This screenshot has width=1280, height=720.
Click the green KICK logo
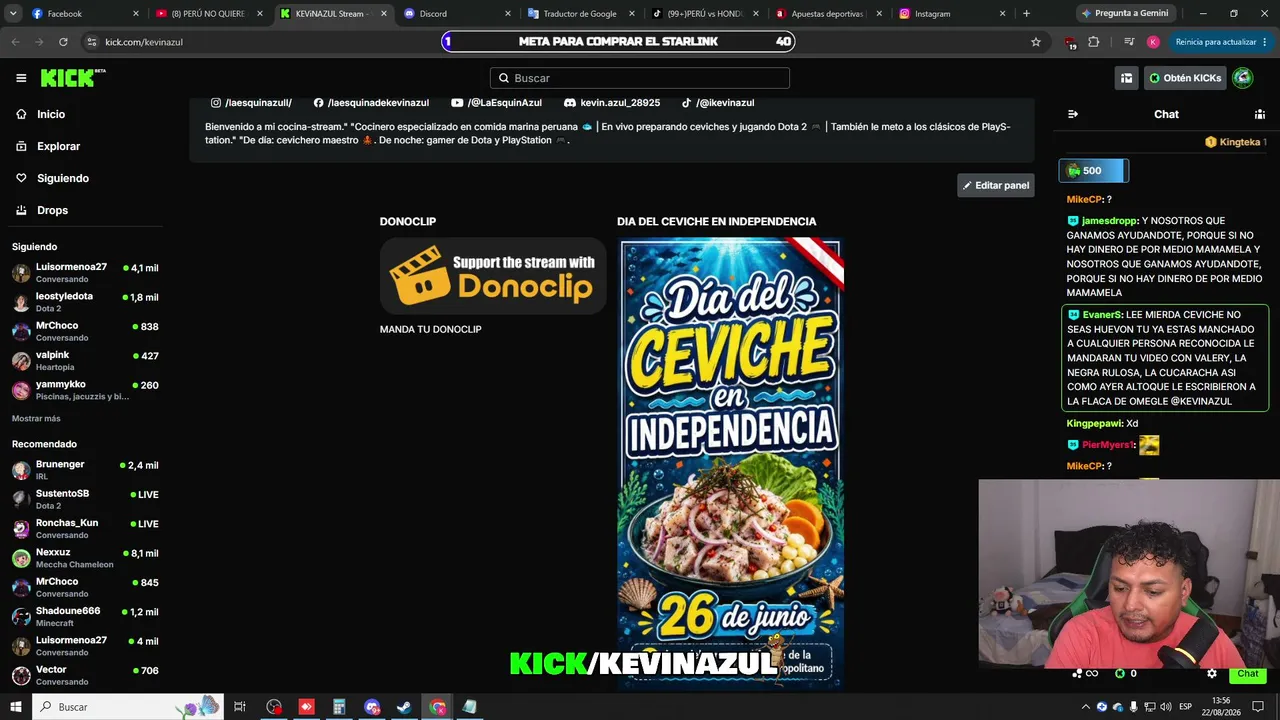pyautogui.click(x=73, y=78)
